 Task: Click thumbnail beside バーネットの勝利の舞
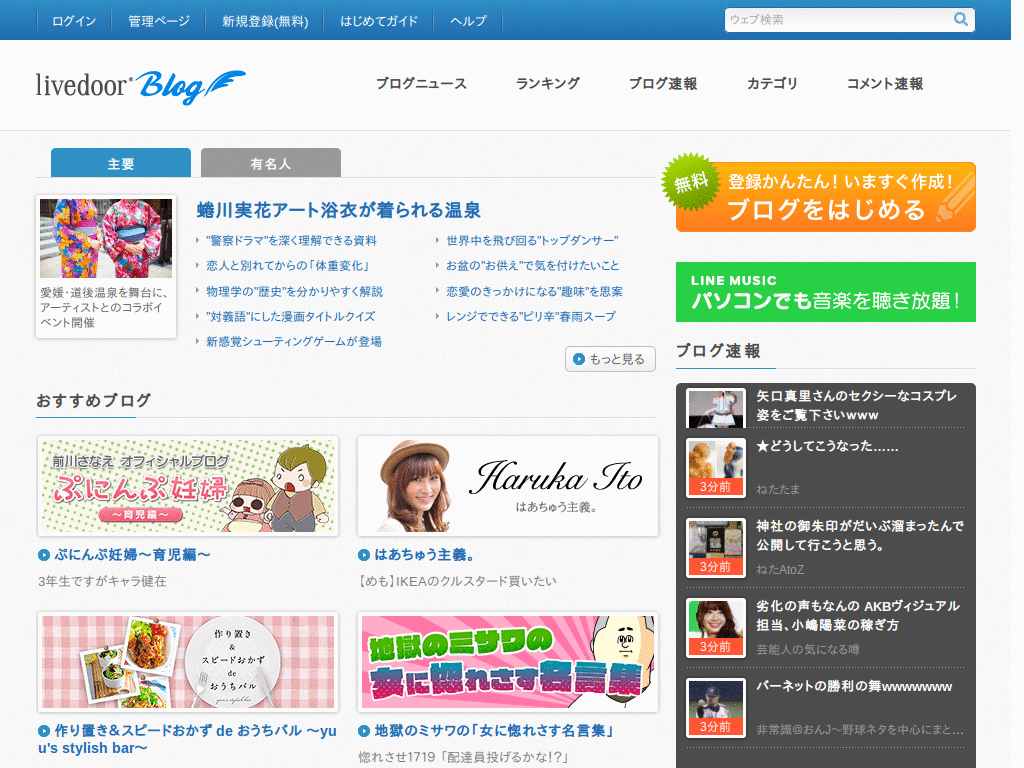716,708
